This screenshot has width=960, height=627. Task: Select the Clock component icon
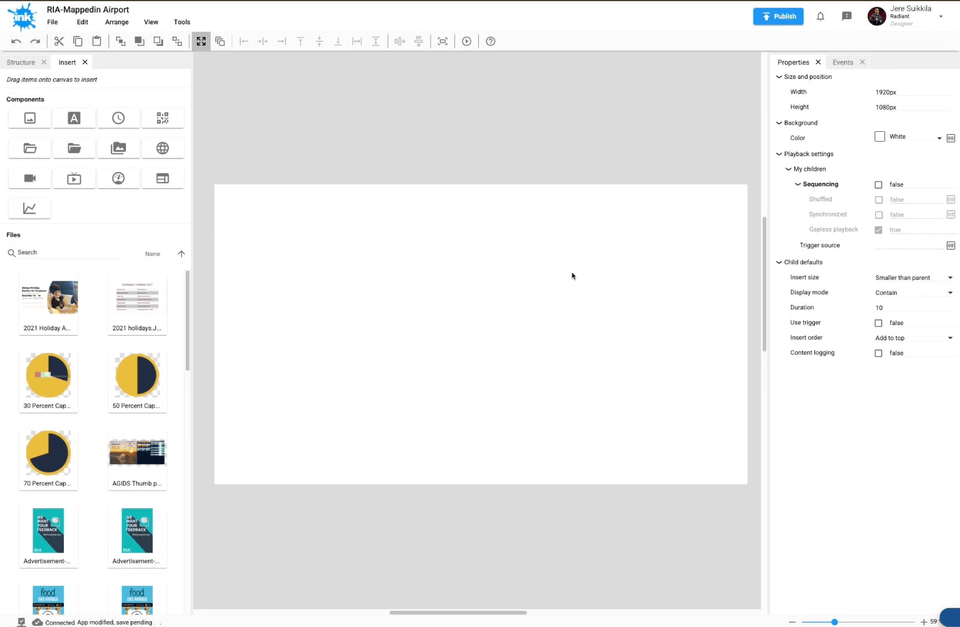tap(118, 118)
